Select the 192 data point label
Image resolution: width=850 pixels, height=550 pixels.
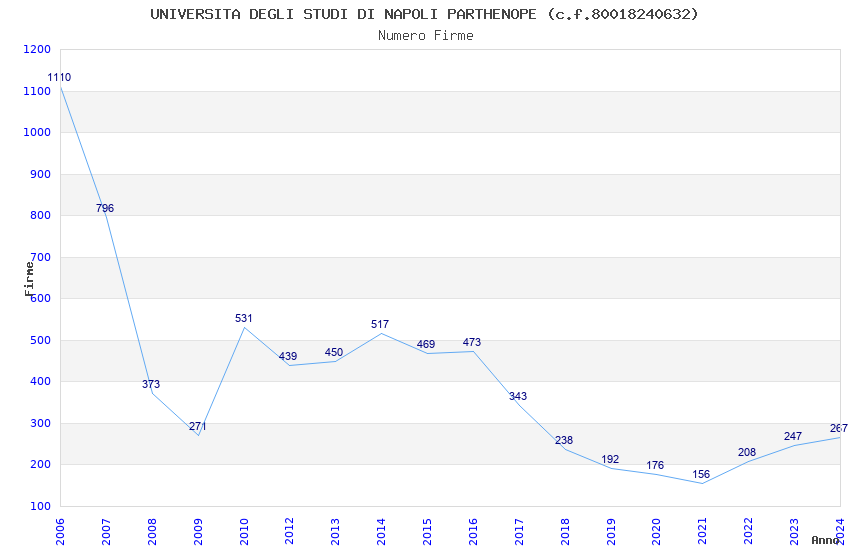[610, 460]
